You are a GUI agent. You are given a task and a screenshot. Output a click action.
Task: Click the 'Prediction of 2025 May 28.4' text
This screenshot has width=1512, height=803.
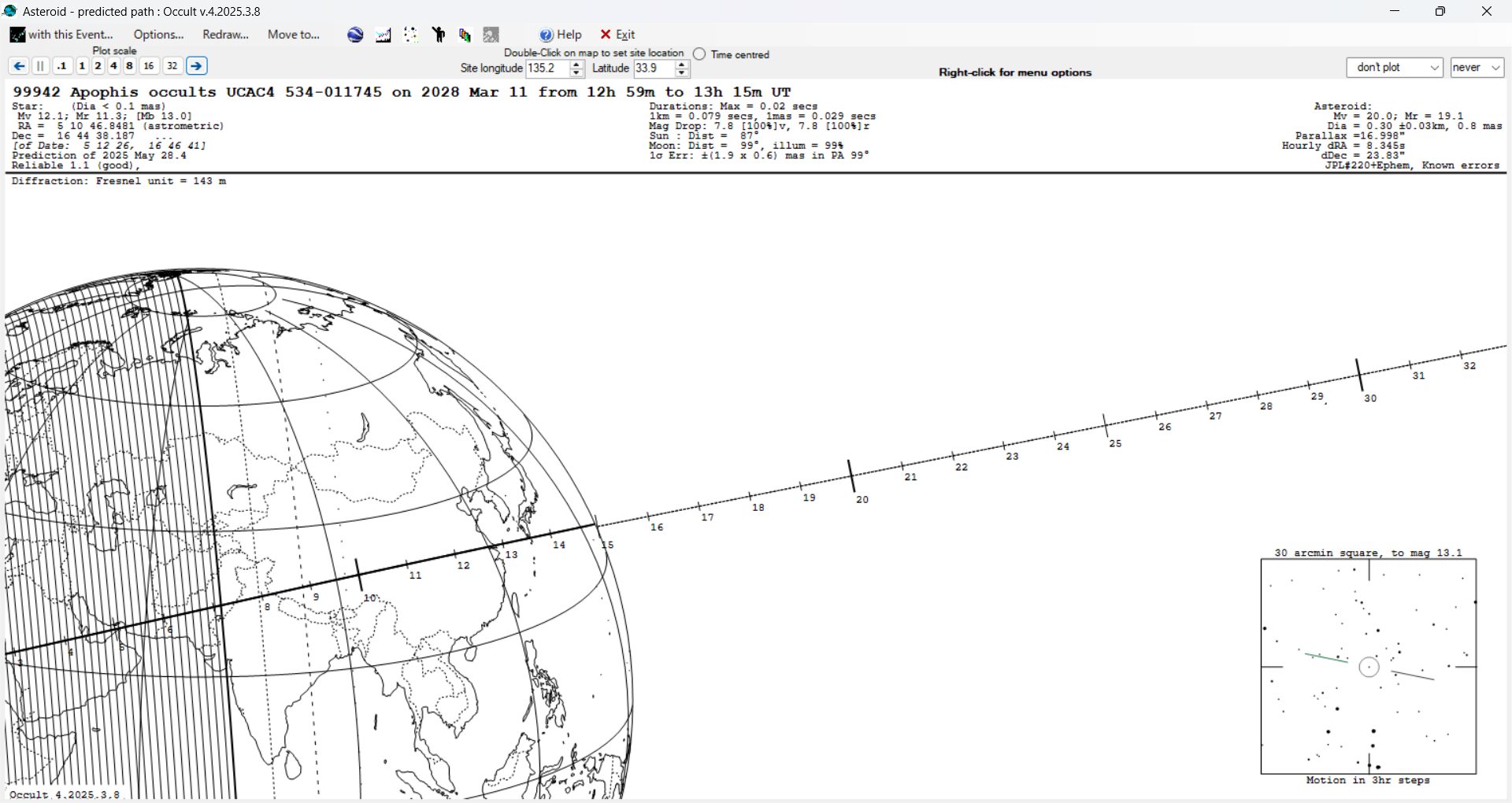pos(99,155)
